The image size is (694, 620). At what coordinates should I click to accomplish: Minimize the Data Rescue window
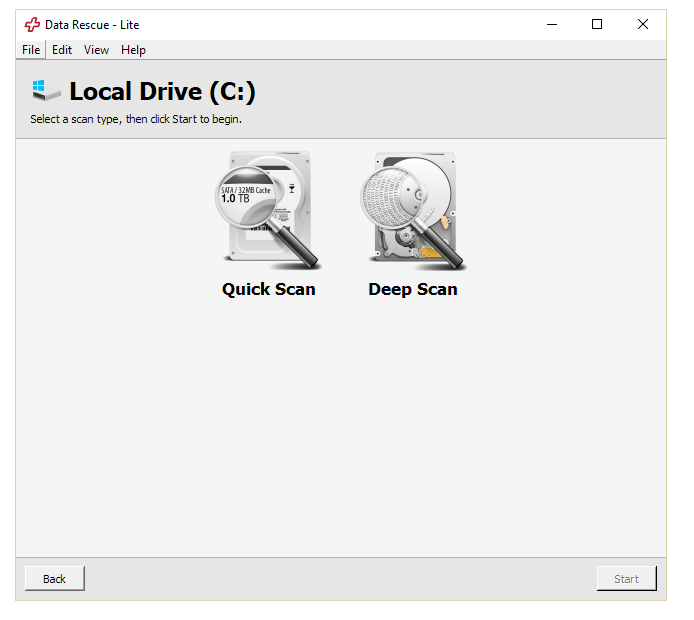(552, 24)
